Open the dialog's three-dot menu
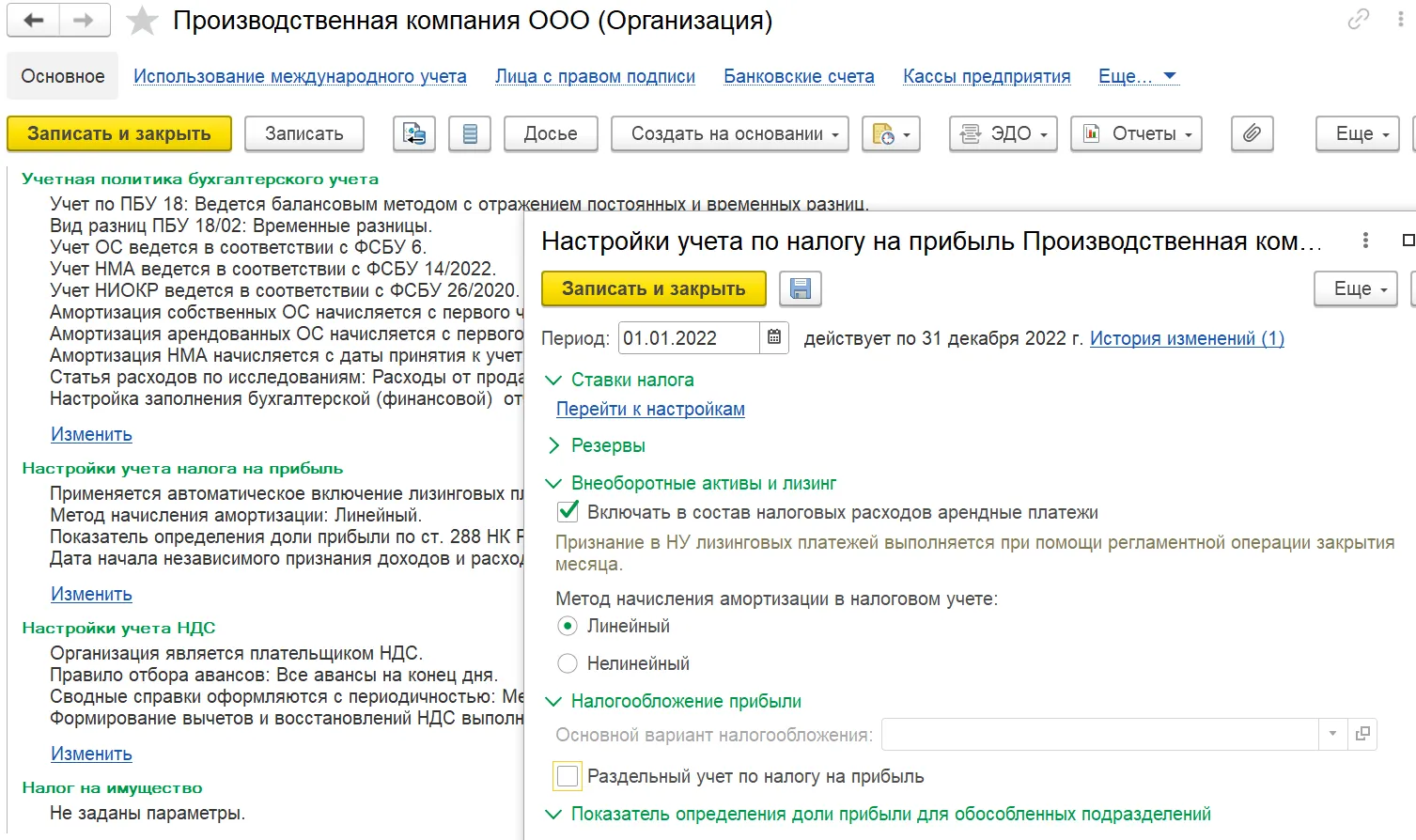 1364,241
